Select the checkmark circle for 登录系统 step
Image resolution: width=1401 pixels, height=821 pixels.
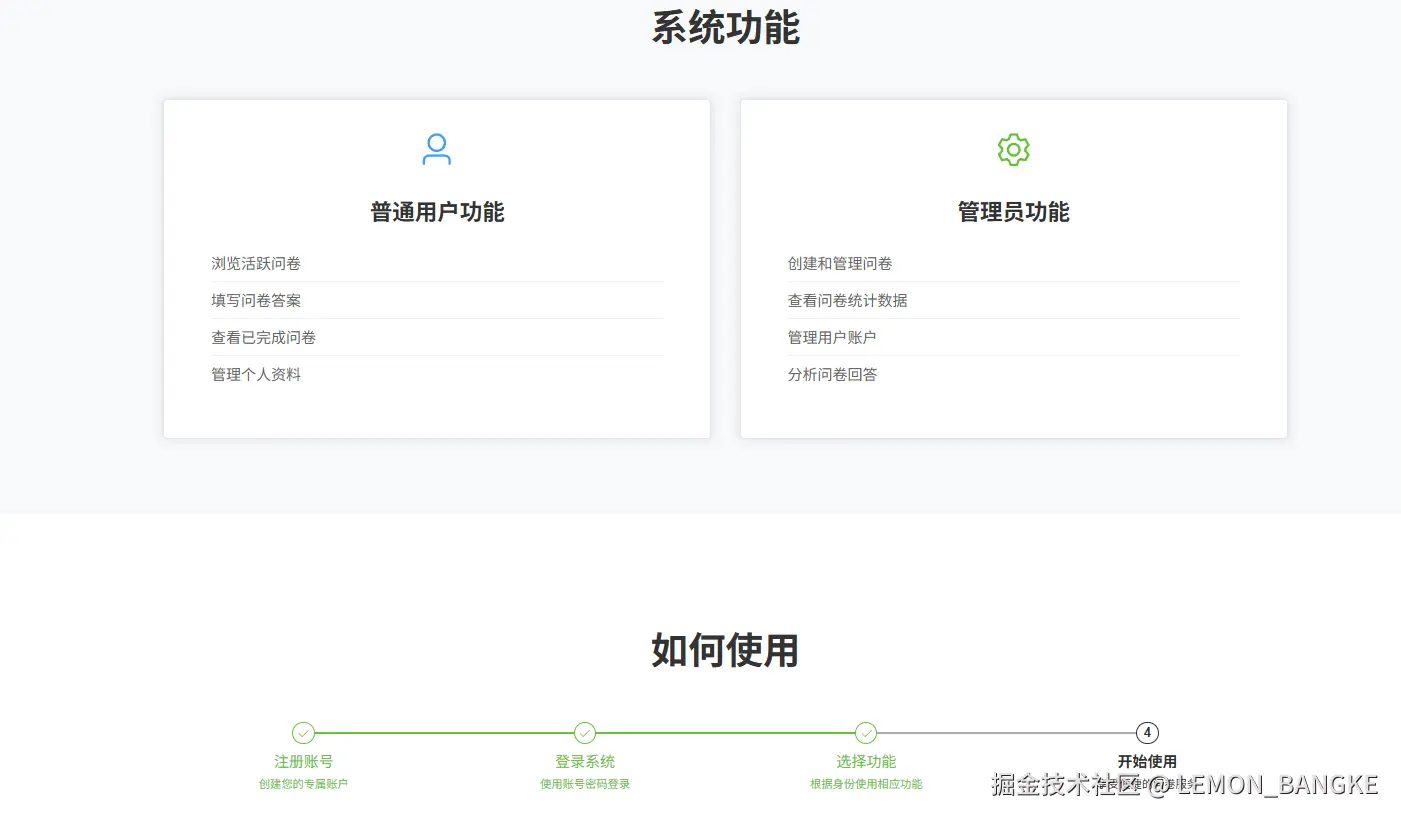[x=585, y=733]
